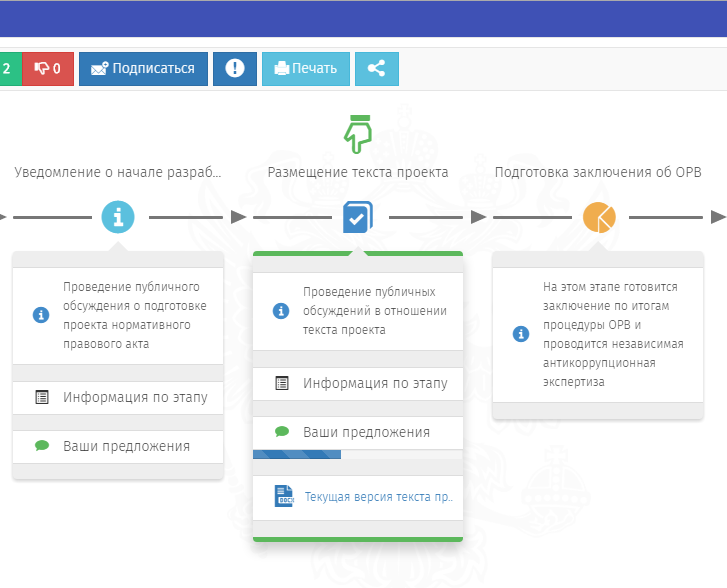Click green speech bubble in notification card
The width and height of the screenshot is (727, 588).
[x=42, y=446]
